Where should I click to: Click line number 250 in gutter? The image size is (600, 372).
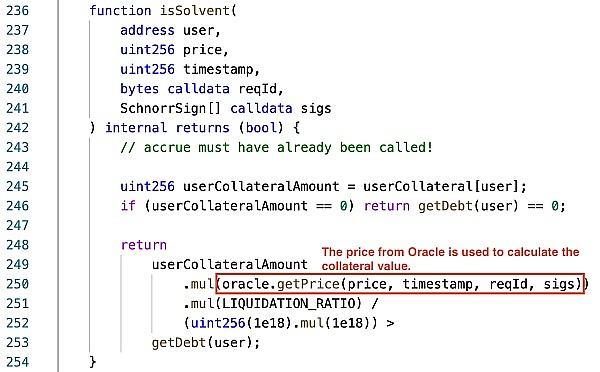pos(18,284)
